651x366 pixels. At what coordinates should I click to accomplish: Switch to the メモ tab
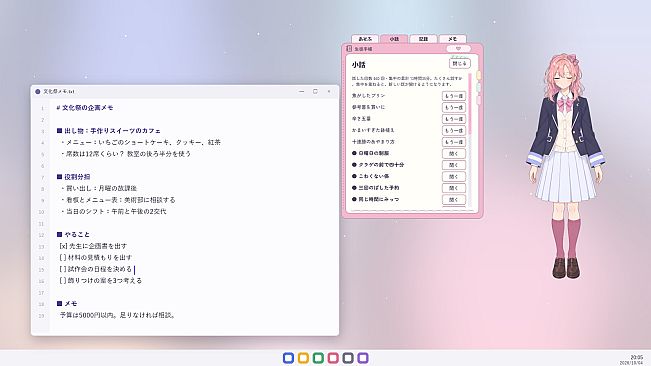click(453, 39)
